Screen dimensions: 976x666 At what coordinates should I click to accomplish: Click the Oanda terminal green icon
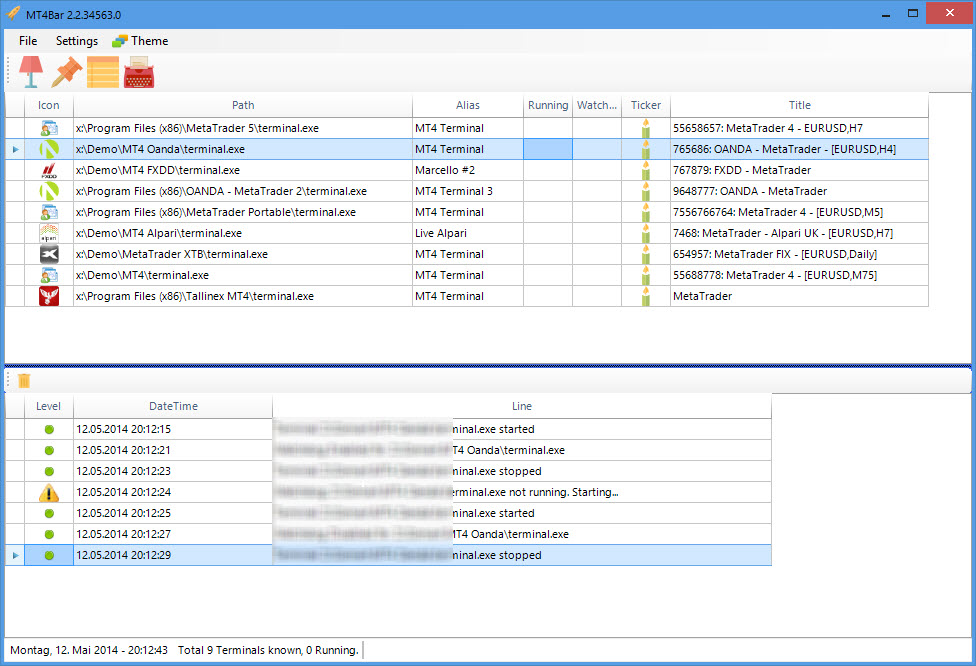[x=49, y=149]
